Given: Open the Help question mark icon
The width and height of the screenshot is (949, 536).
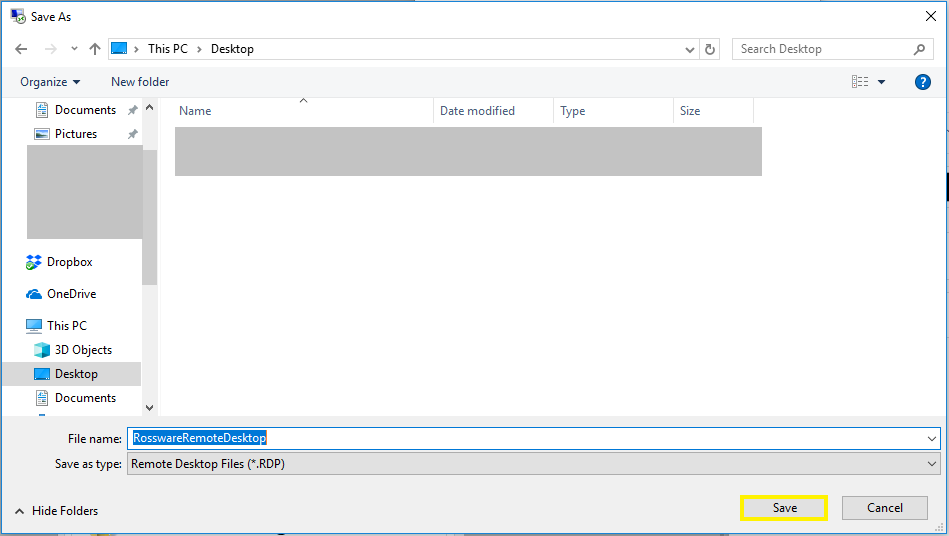Looking at the screenshot, I should [923, 82].
